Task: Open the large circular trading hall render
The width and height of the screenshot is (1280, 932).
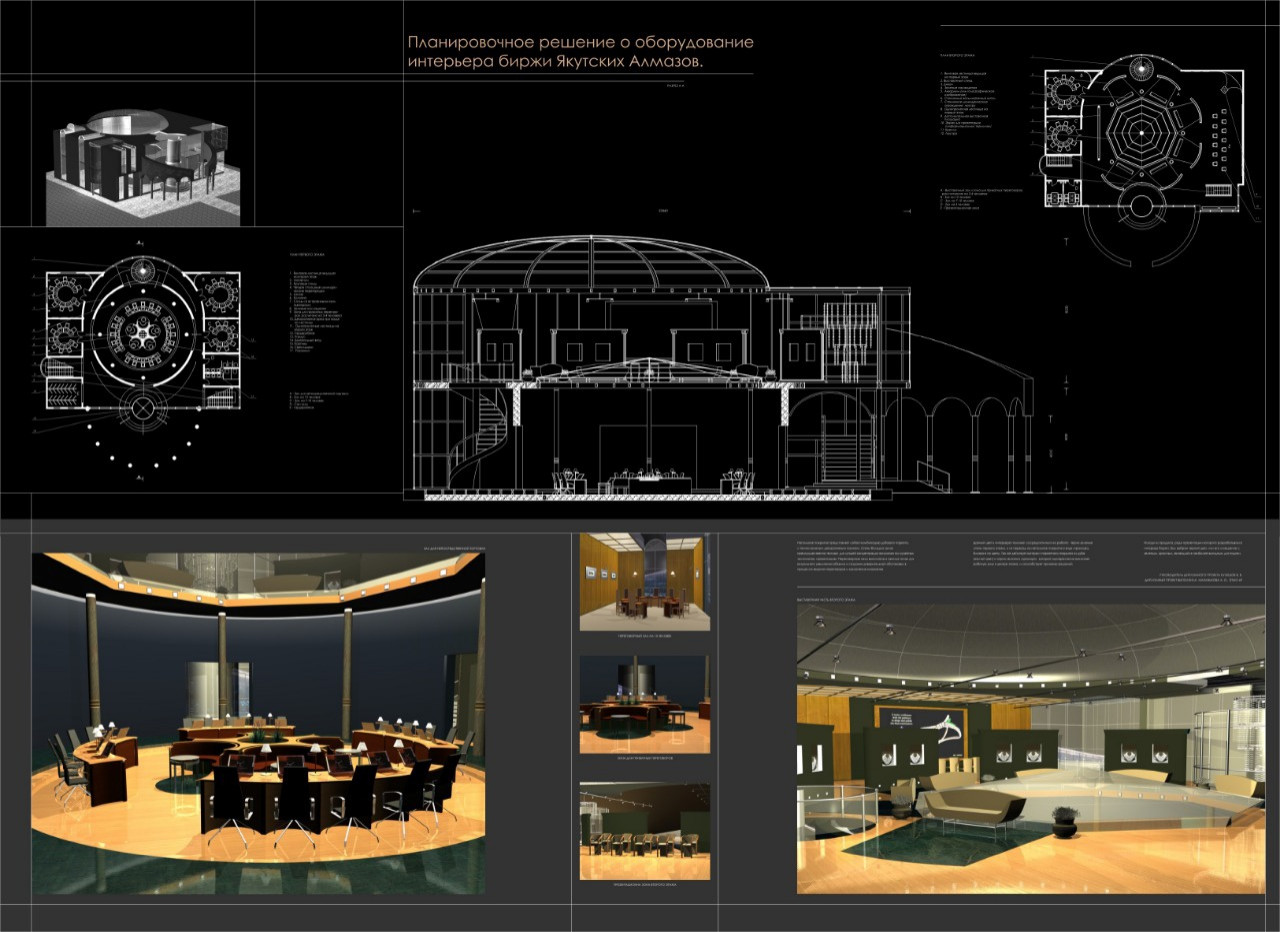Action: click(x=258, y=722)
